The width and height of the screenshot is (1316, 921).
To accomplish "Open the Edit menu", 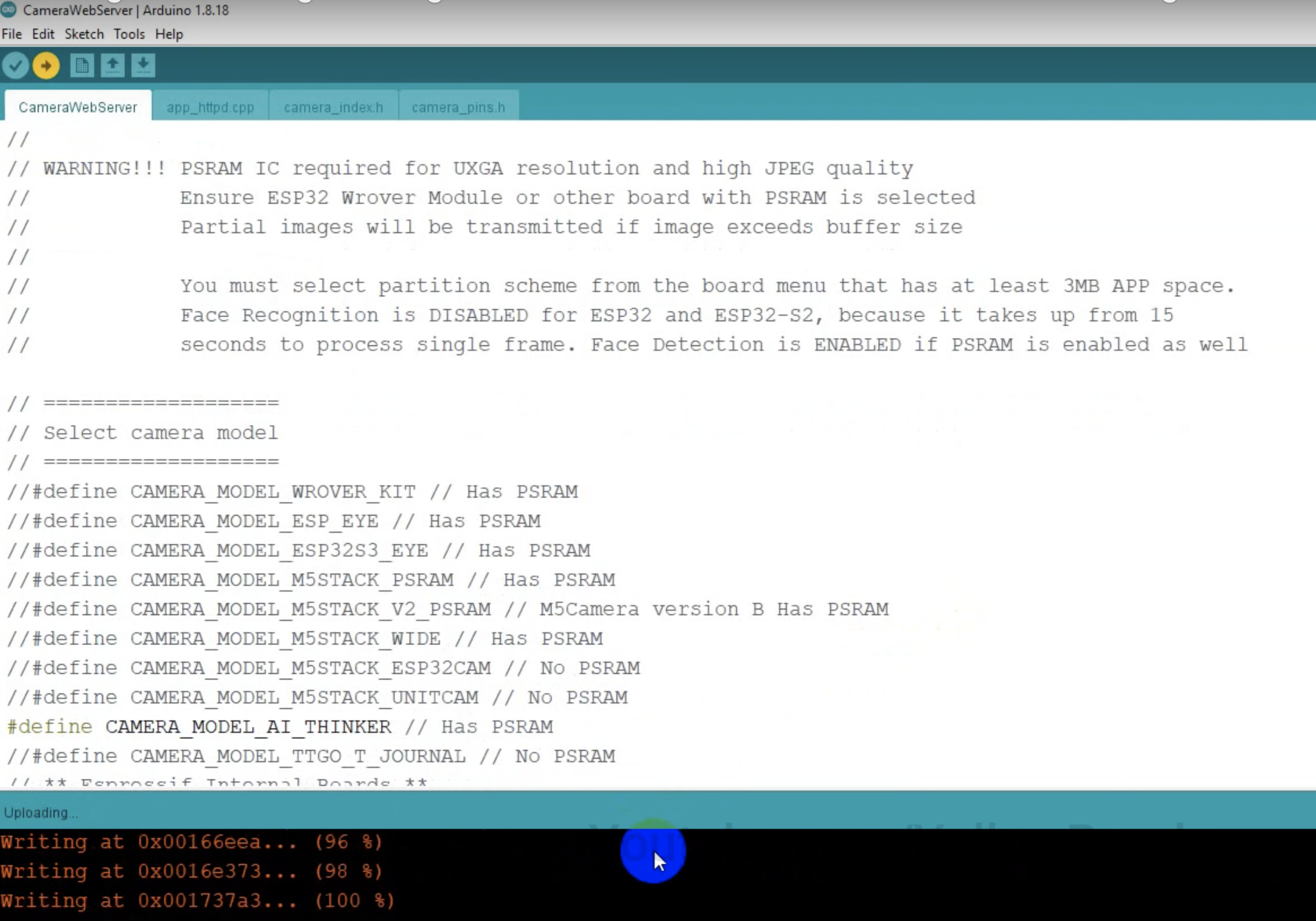I will 43,34.
